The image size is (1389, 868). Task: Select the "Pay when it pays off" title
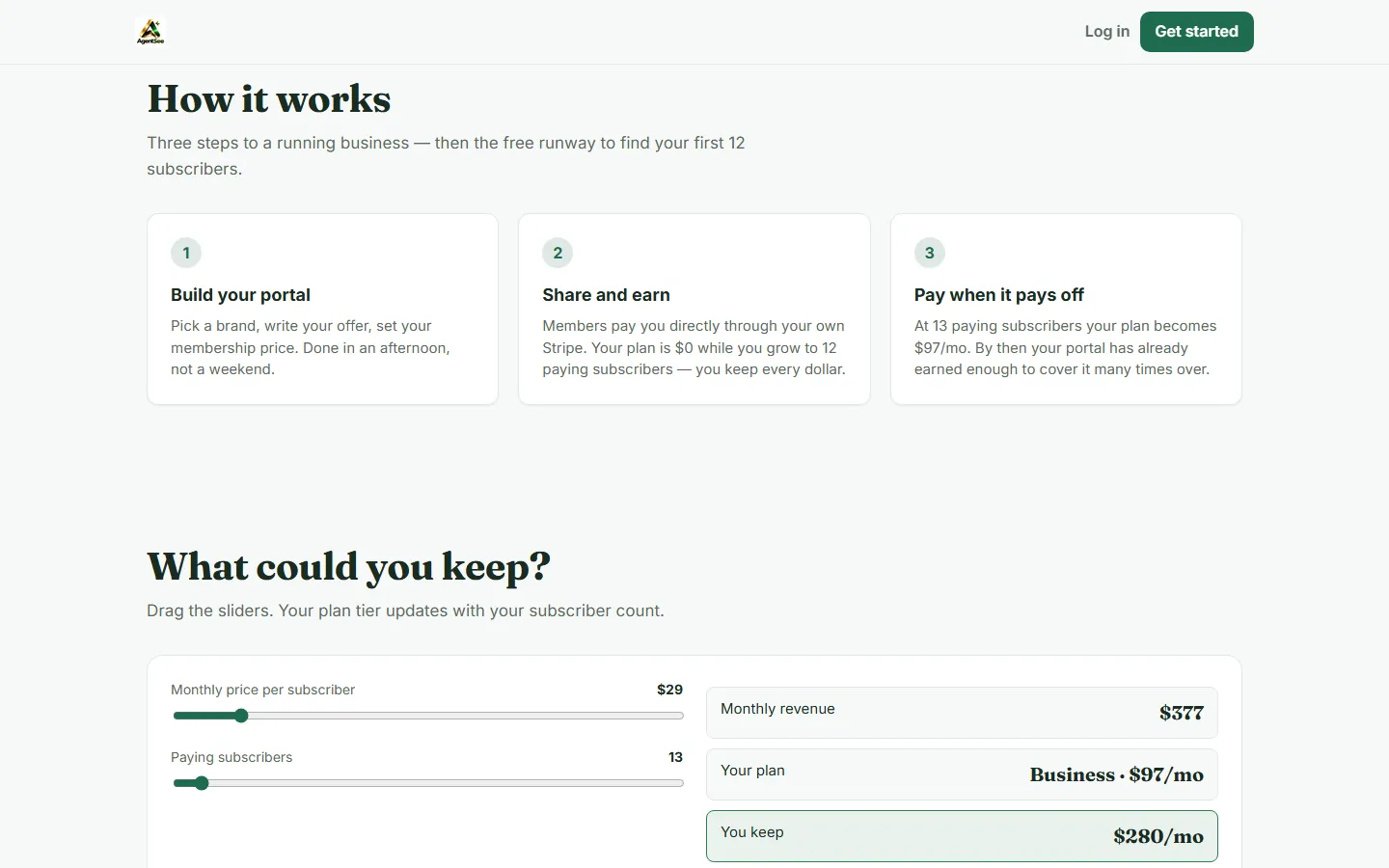click(x=999, y=295)
